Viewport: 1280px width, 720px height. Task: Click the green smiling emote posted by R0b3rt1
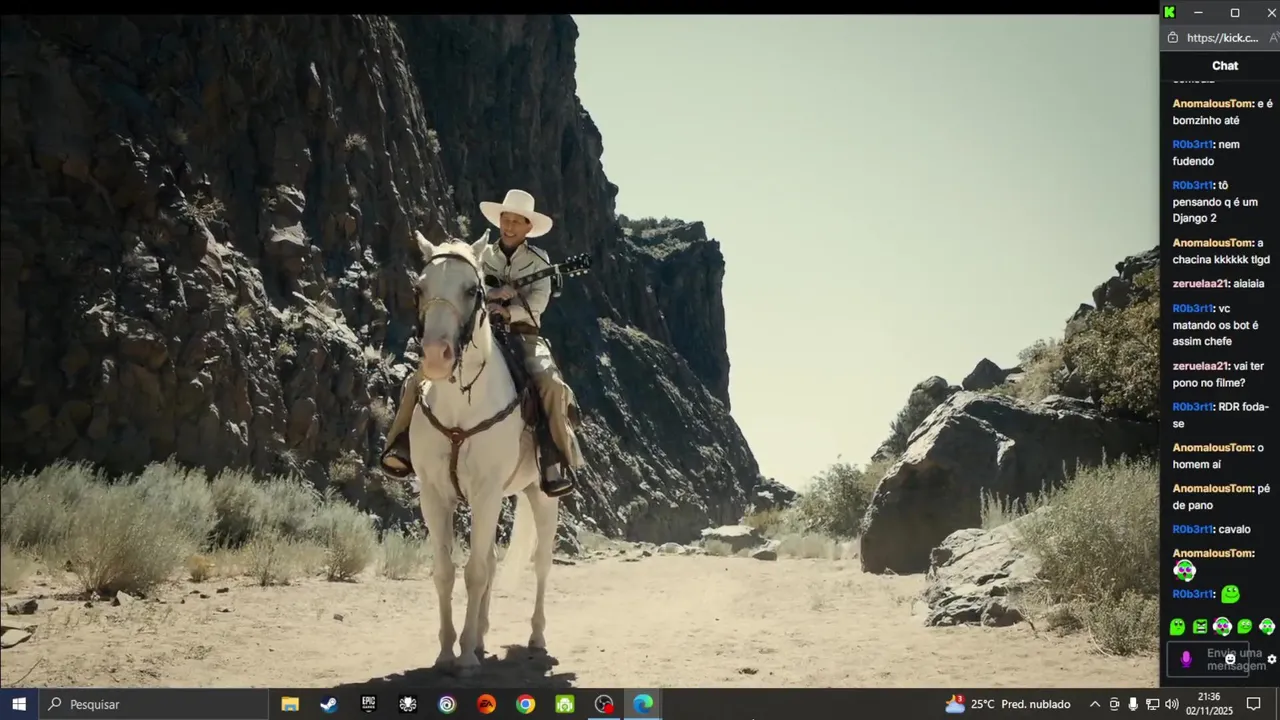(1230, 594)
